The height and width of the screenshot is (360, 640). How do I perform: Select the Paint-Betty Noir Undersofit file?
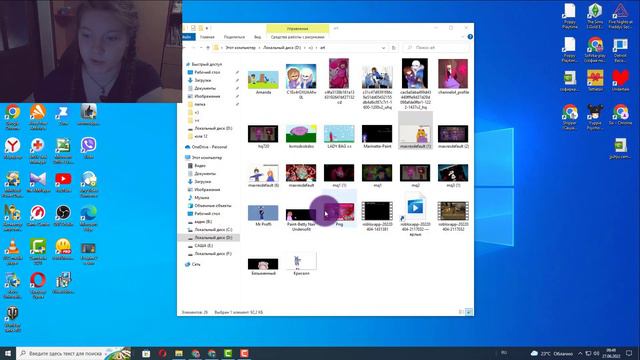click(301, 220)
